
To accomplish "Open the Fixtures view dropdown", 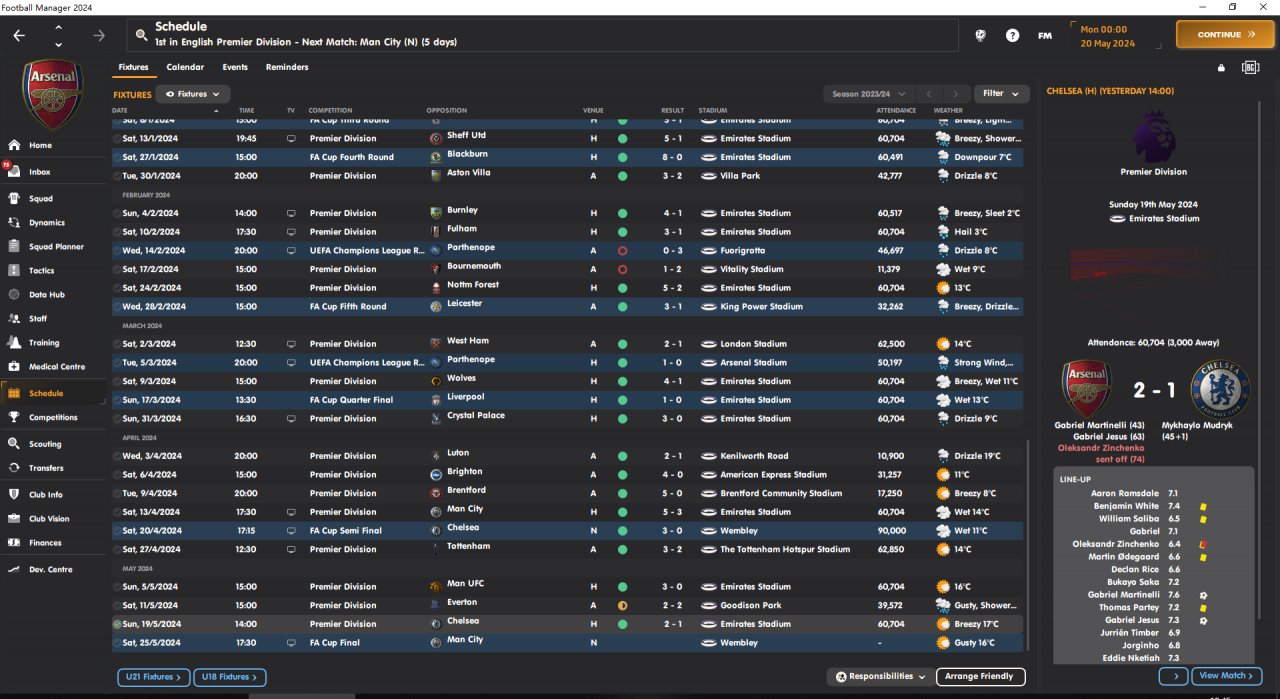I will point(192,94).
